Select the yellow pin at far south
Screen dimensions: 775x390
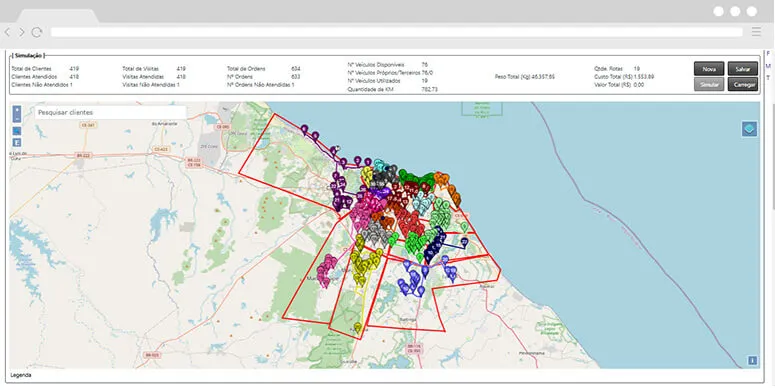pyautogui.click(x=357, y=327)
